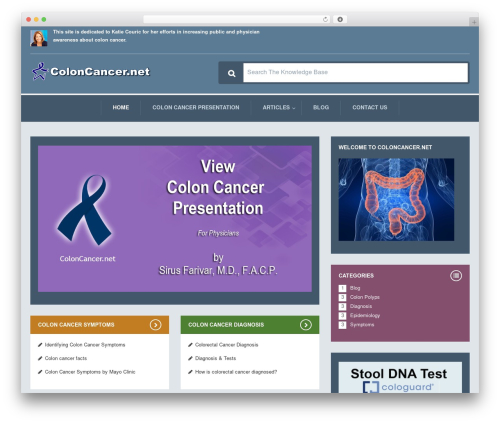
Task: Click pencil icon beside Colon cancer facts
Action: [x=40, y=358]
